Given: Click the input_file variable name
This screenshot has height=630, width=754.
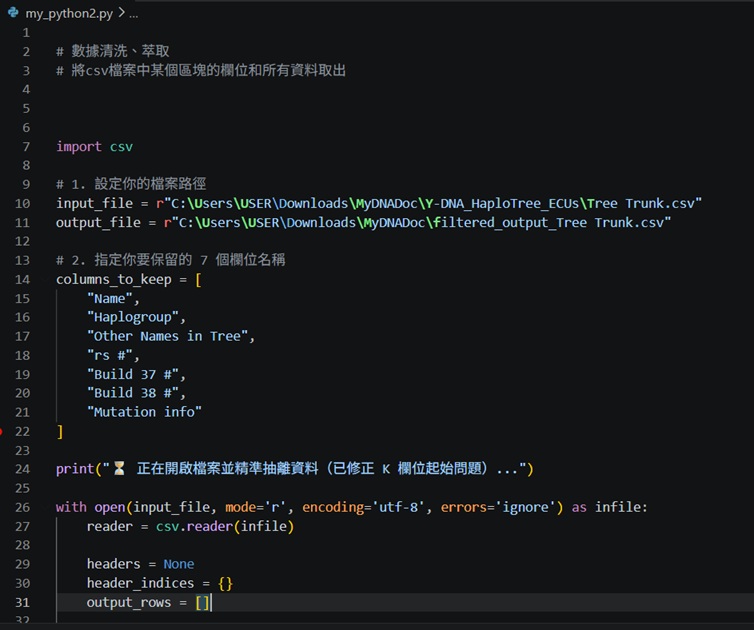Looking at the screenshot, I should 94,203.
